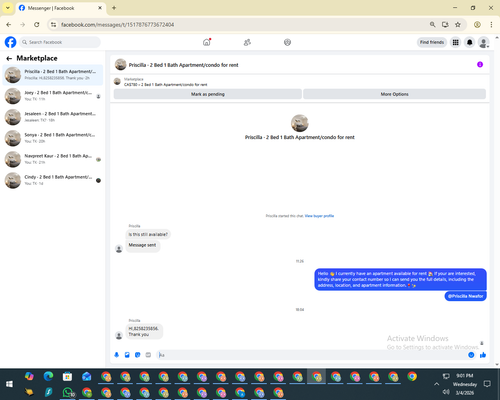Click the large centered Priscilla profile picture
Image resolution: width=500 pixels, height=400 pixels.
[x=300, y=123]
